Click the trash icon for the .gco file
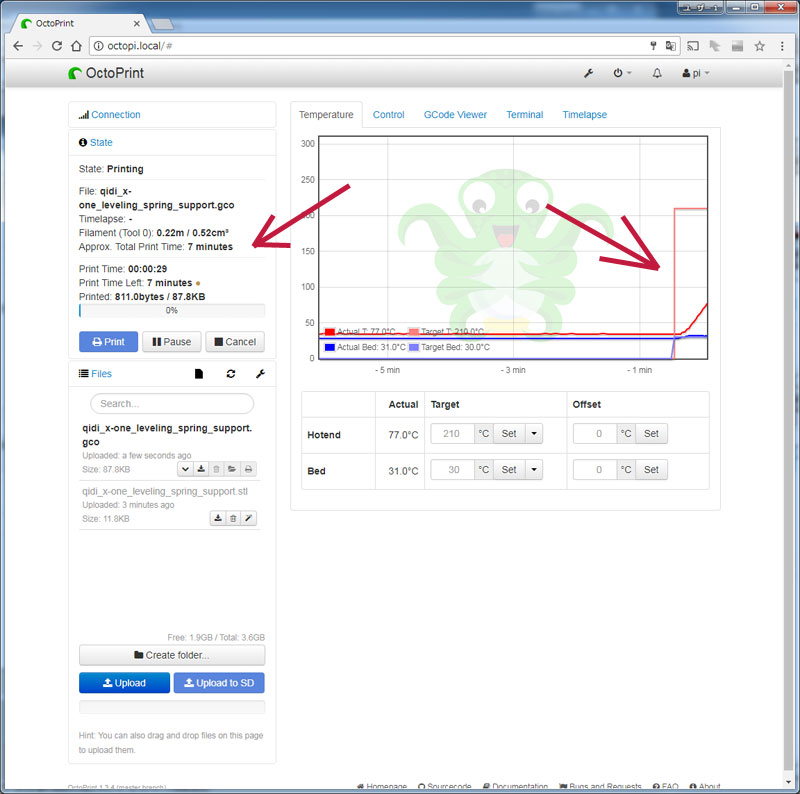This screenshot has width=800, height=794. click(216, 469)
